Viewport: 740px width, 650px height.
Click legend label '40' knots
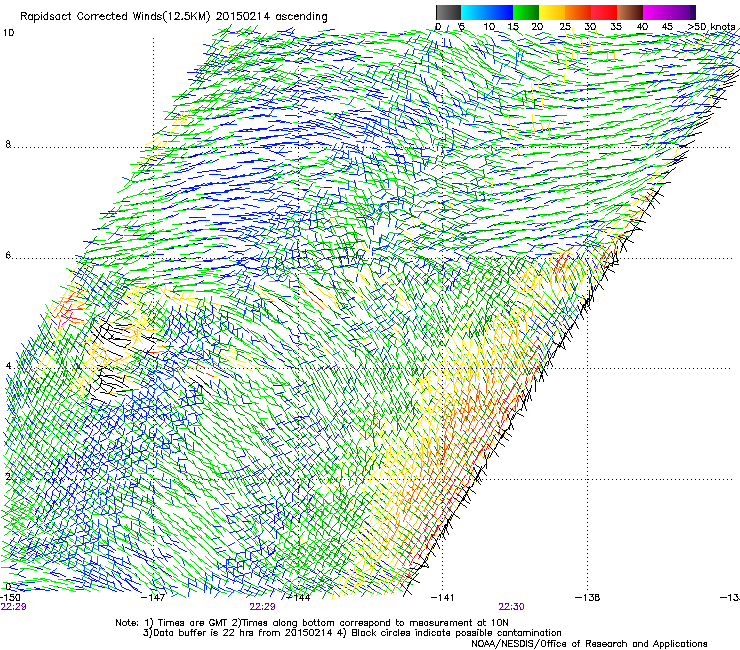coord(642,27)
